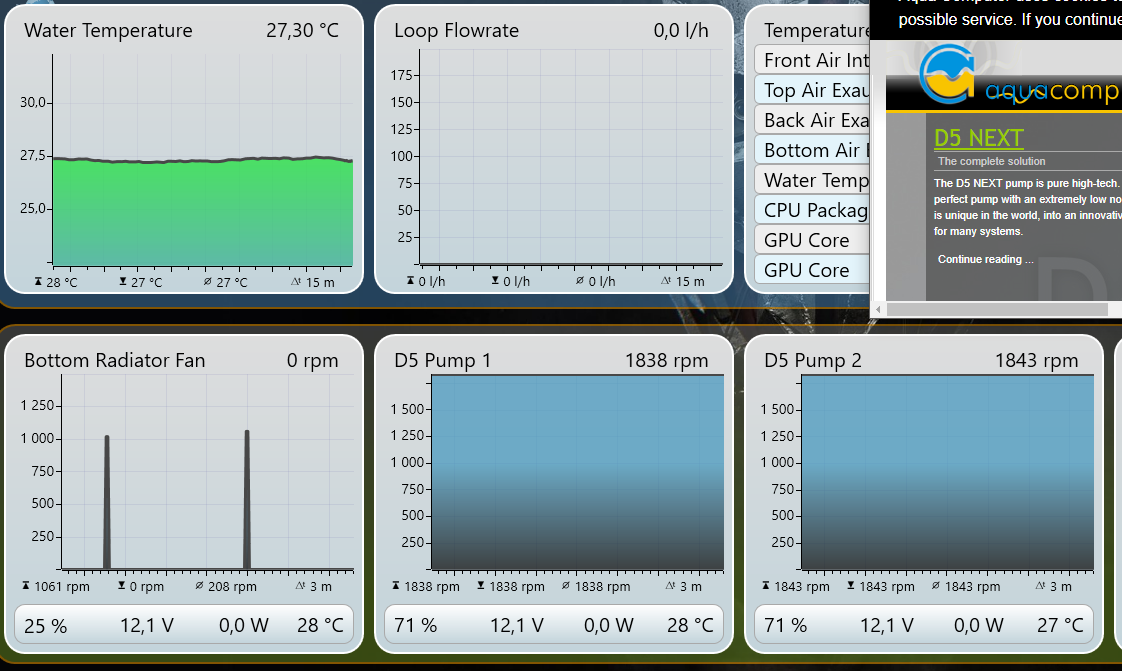
Task: Click the minimum icon beside 0 rpm in Bottom Radiator Fan footer
Action: click(122, 585)
